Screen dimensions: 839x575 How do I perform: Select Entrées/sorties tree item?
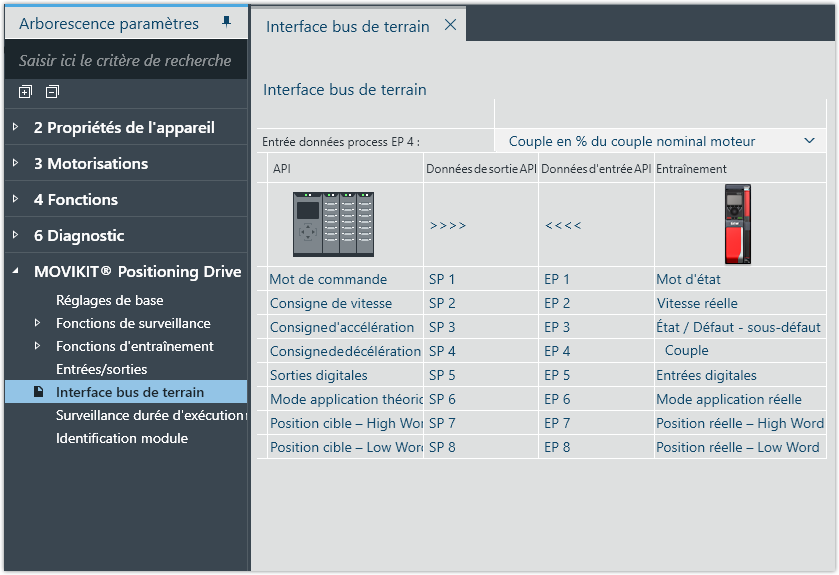101,369
